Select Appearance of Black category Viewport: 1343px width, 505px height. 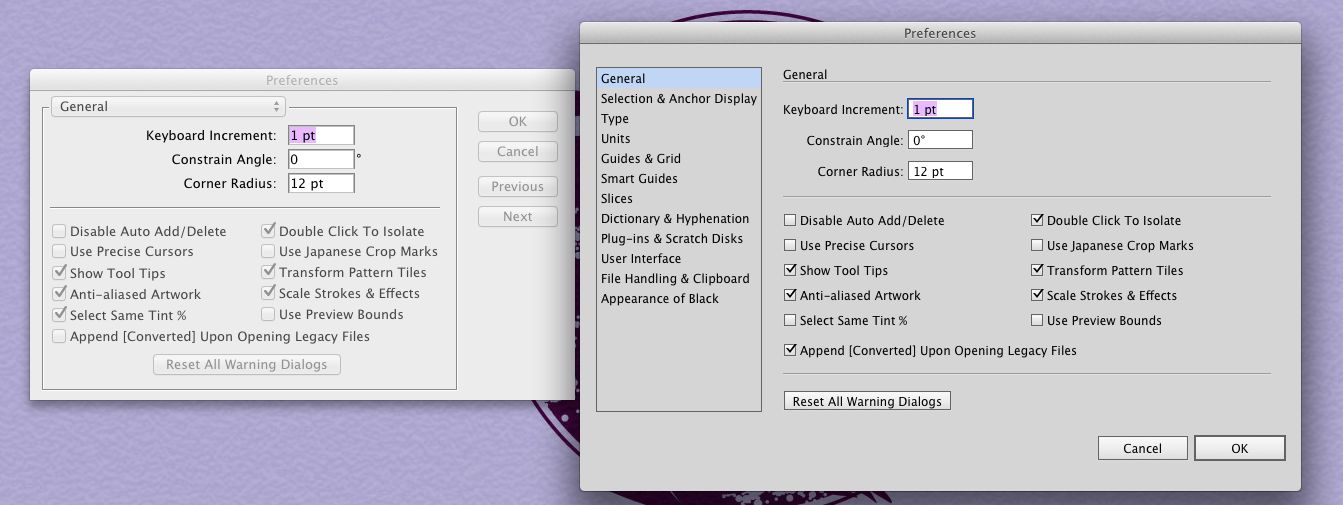[x=659, y=299]
